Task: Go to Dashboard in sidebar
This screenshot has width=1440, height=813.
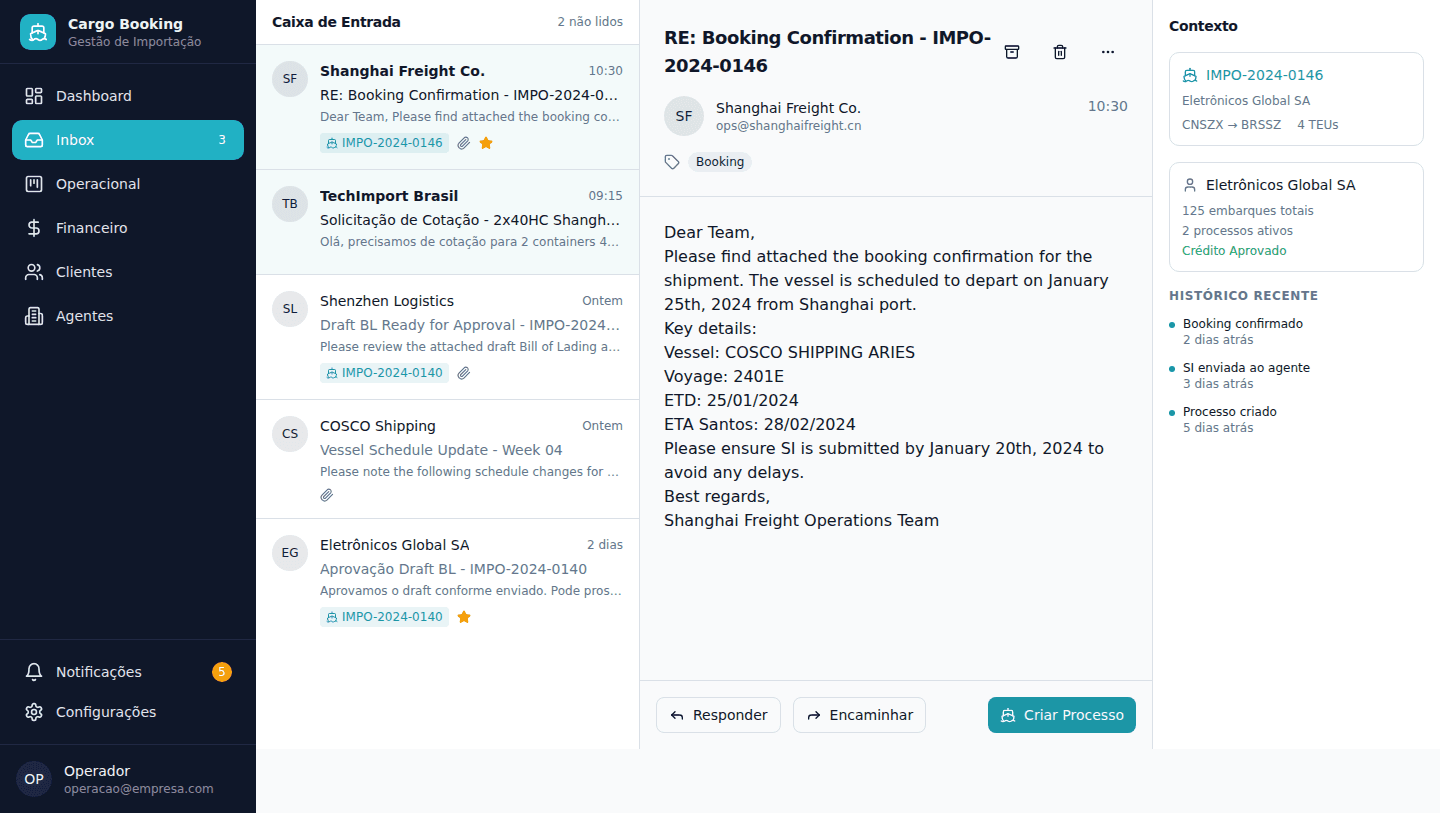Action: click(128, 96)
